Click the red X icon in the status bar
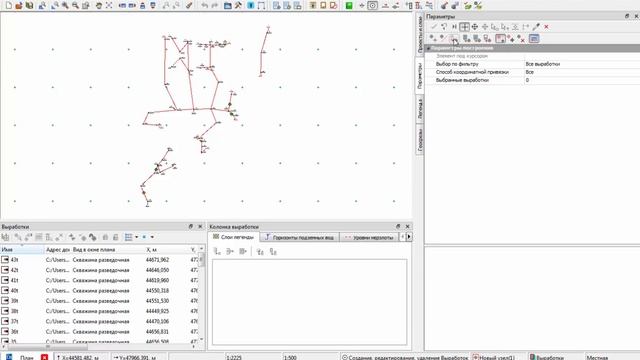This screenshot has height=360, width=640. [44, 357]
